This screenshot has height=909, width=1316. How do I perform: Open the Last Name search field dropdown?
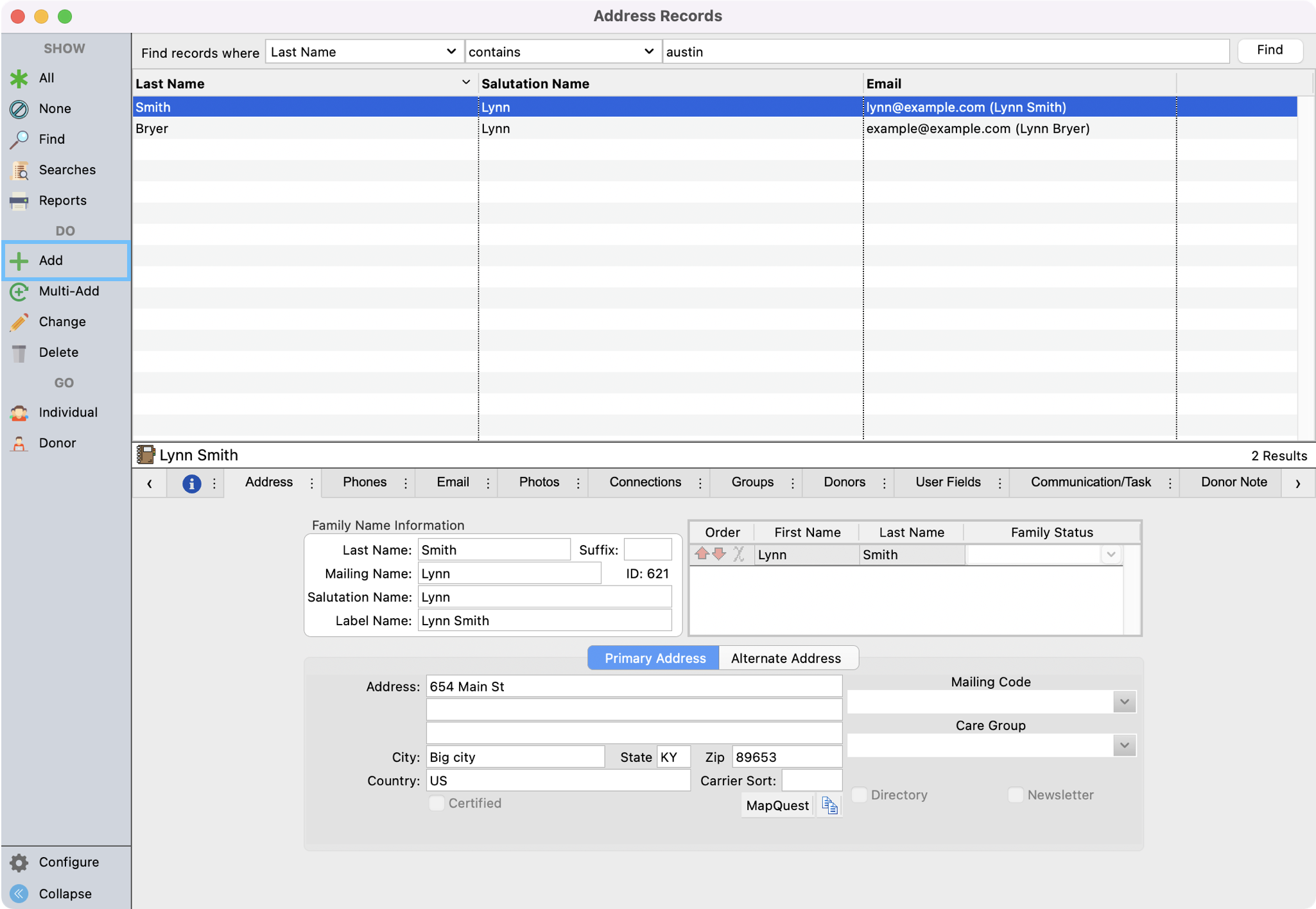[x=363, y=52]
